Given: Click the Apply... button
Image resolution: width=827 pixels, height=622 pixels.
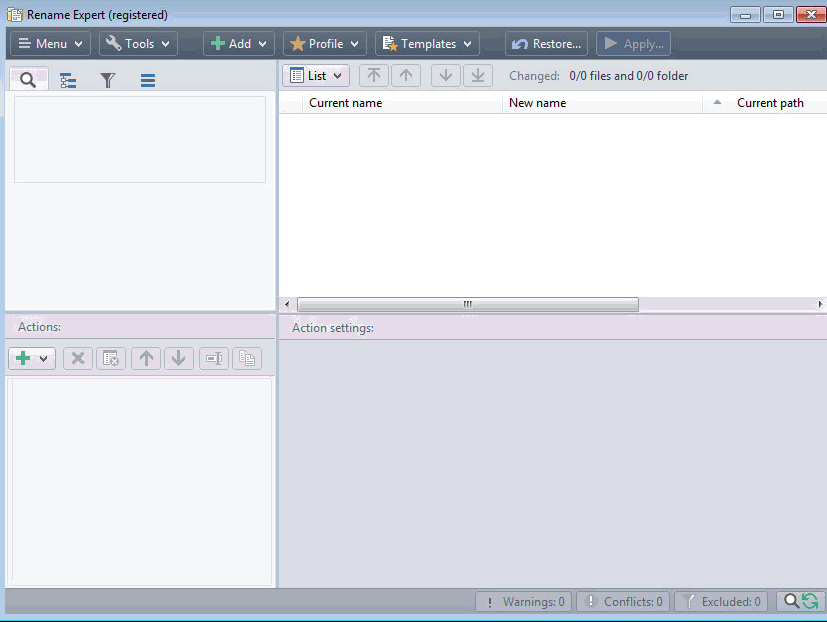Looking at the screenshot, I should [x=633, y=44].
